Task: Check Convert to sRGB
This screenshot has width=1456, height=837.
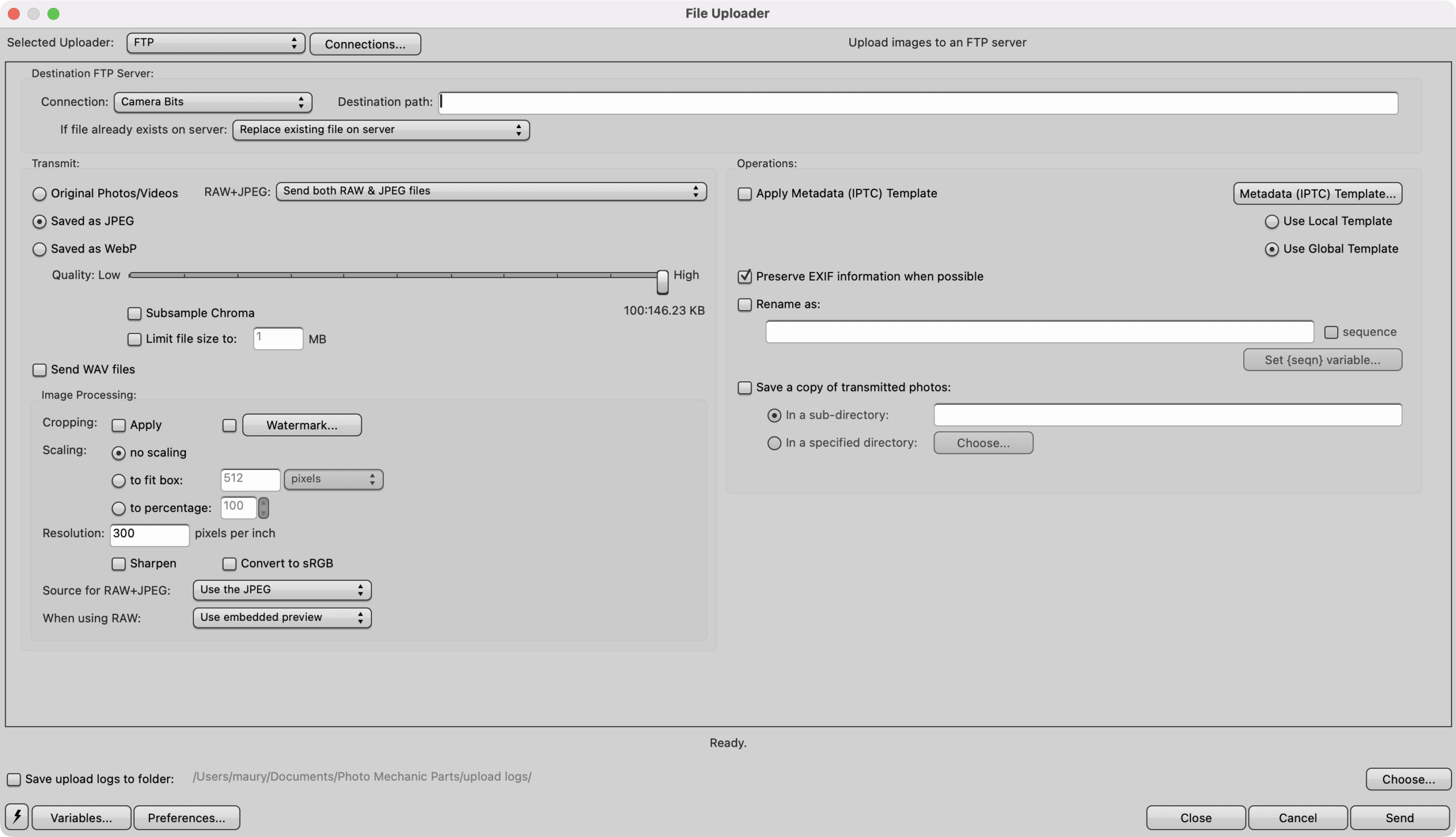Action: click(x=229, y=564)
